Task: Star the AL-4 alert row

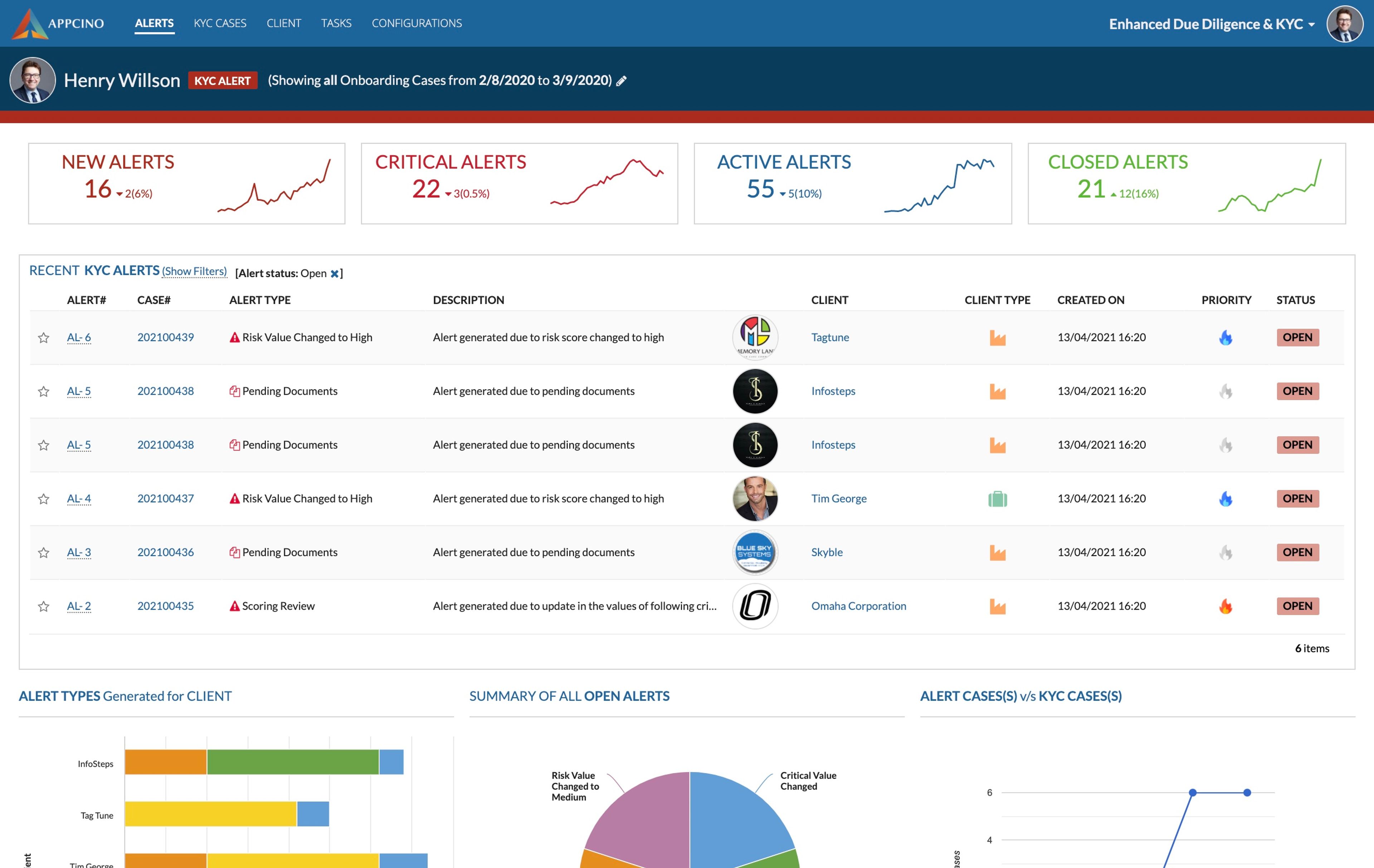Action: click(x=43, y=499)
